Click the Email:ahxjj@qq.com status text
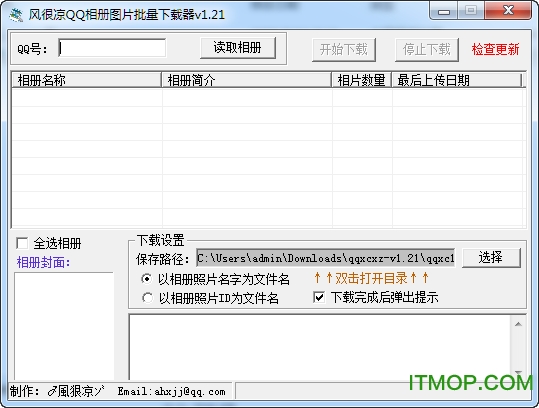 (172, 392)
